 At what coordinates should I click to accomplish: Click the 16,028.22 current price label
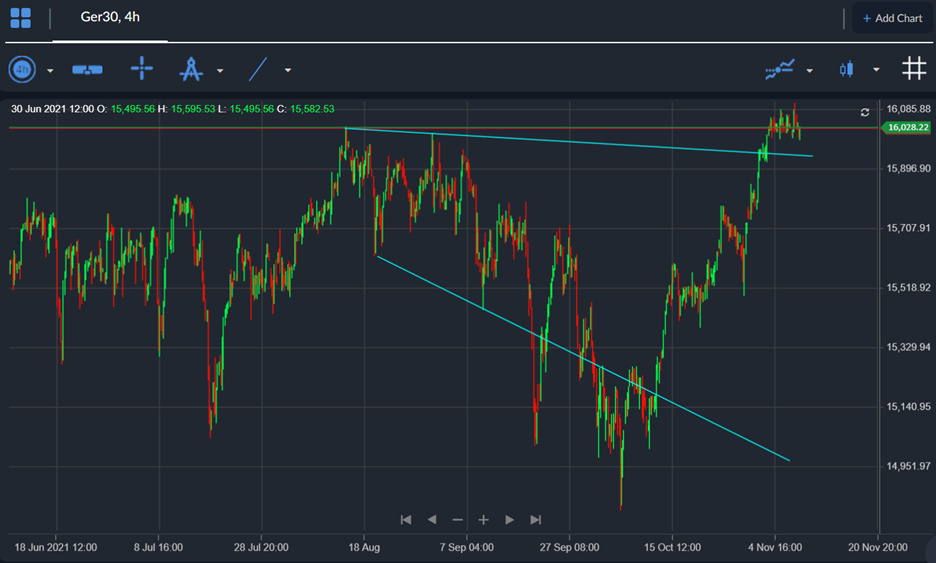(906, 127)
